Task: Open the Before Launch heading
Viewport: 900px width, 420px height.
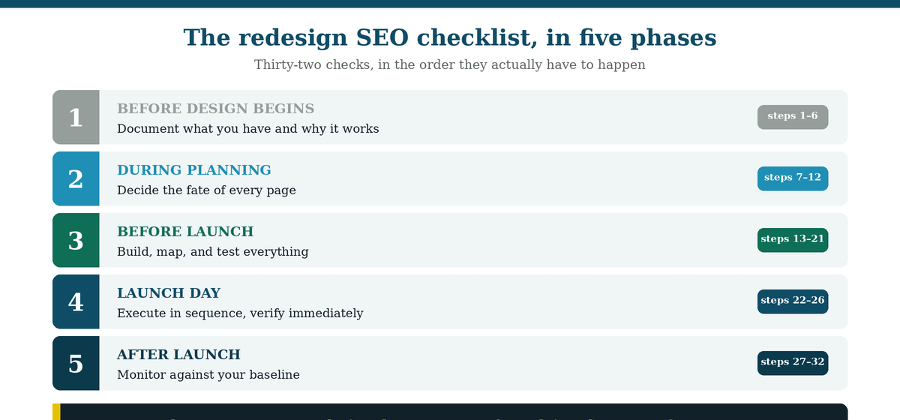Action: tap(185, 231)
